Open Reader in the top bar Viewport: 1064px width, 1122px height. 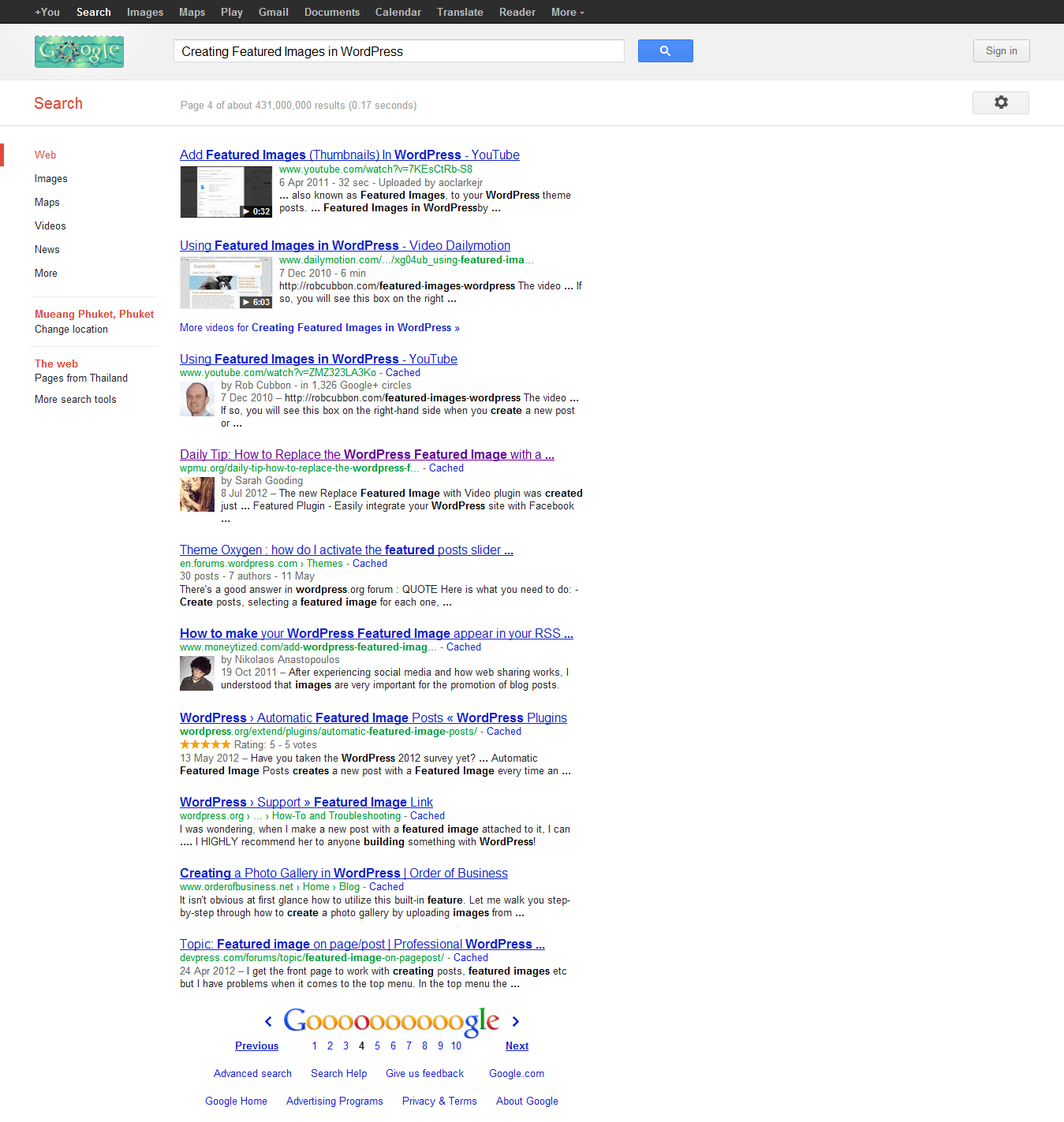click(517, 12)
